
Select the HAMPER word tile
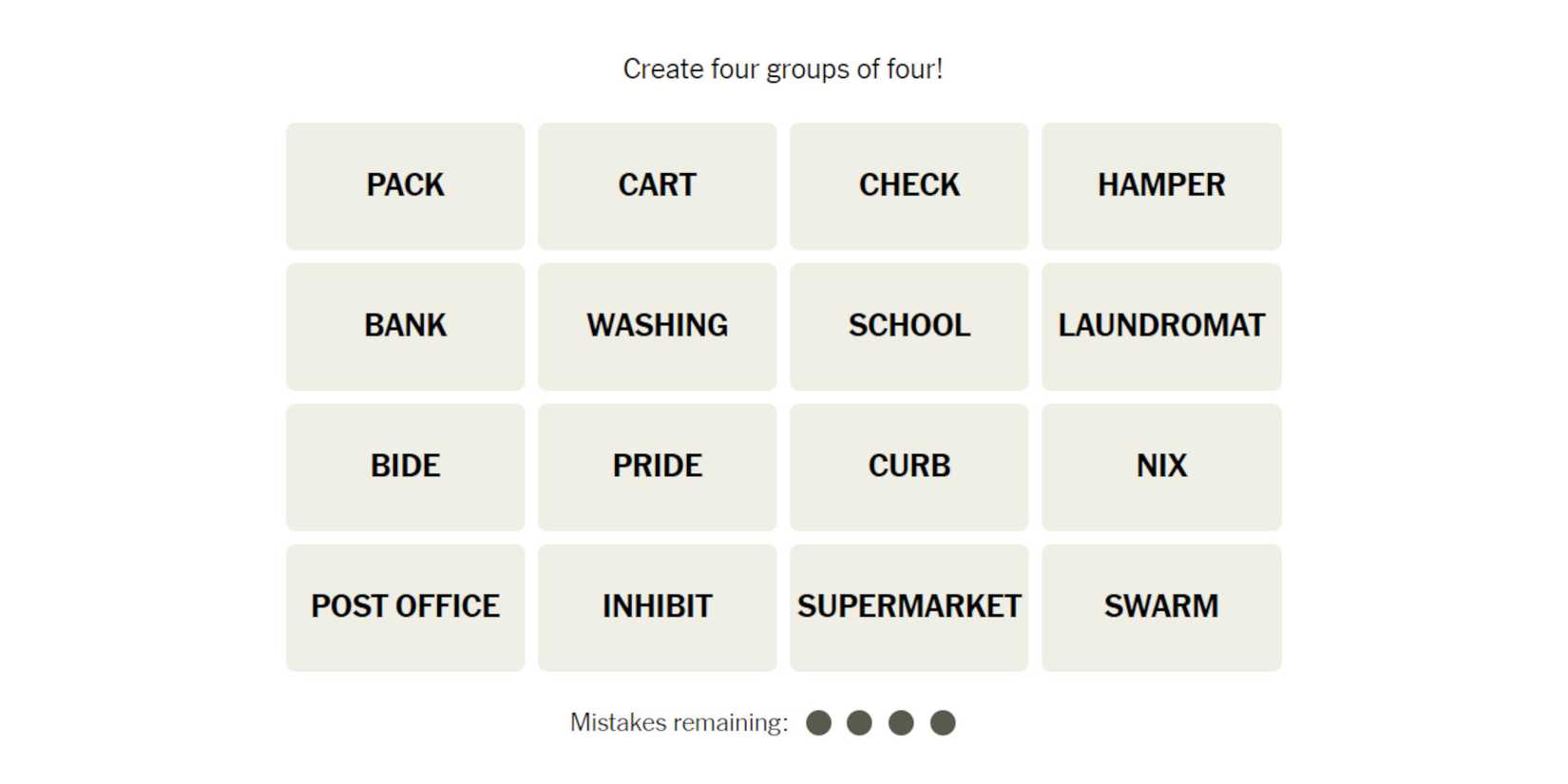tap(1160, 185)
